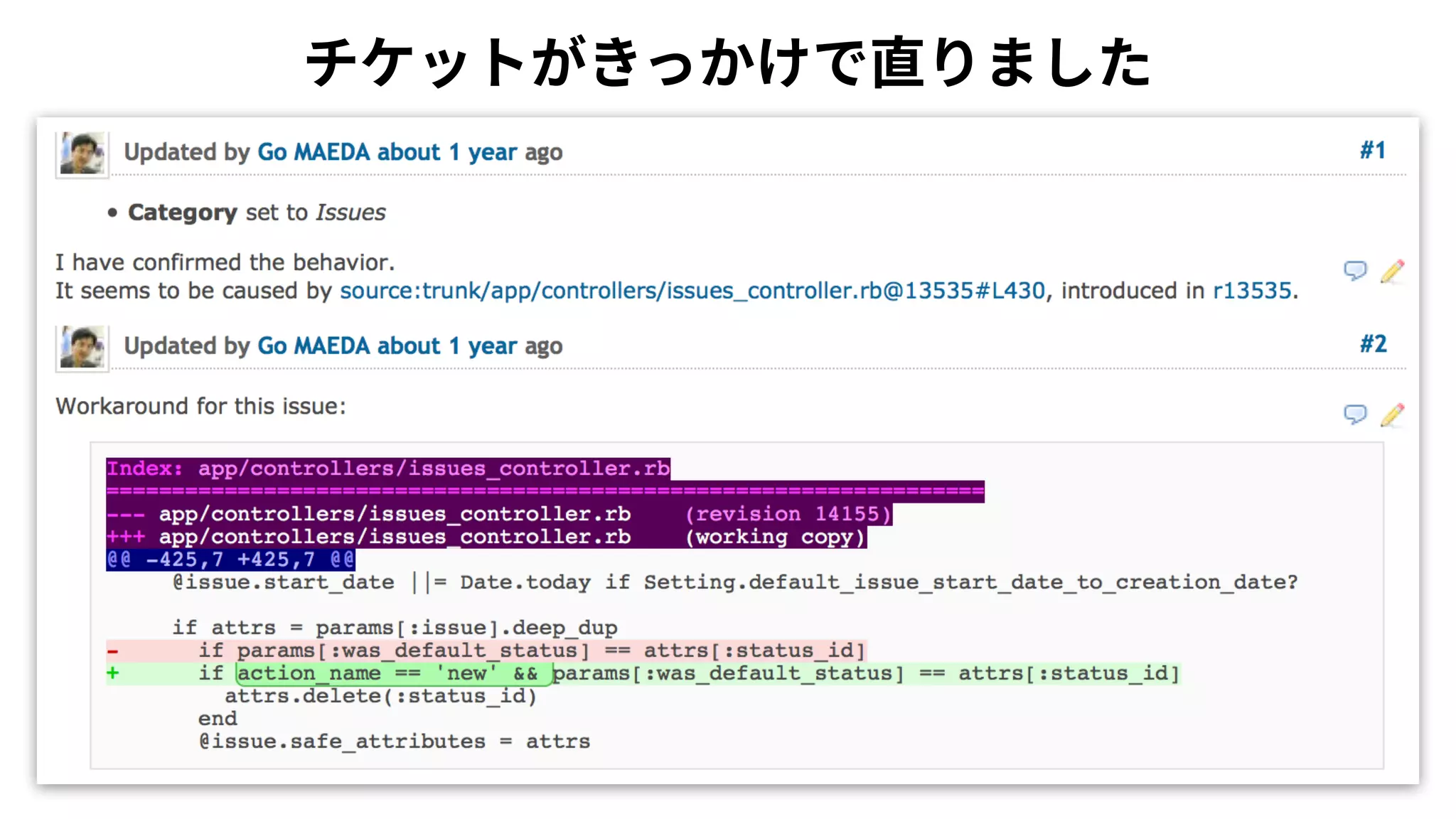Open the Go MAEDA profile link in note #1

tap(314, 152)
